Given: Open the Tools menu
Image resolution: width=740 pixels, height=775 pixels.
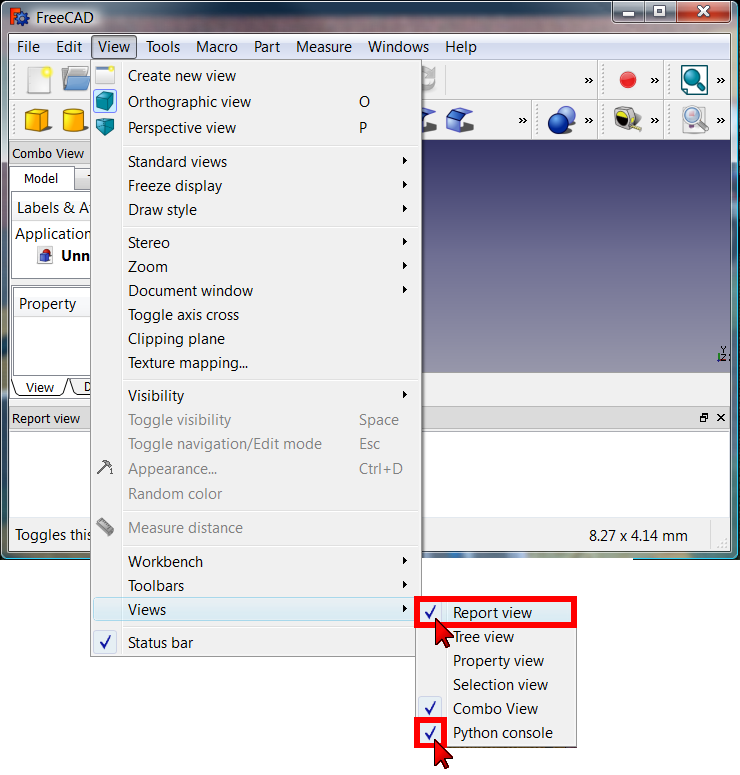Looking at the screenshot, I should click(163, 47).
